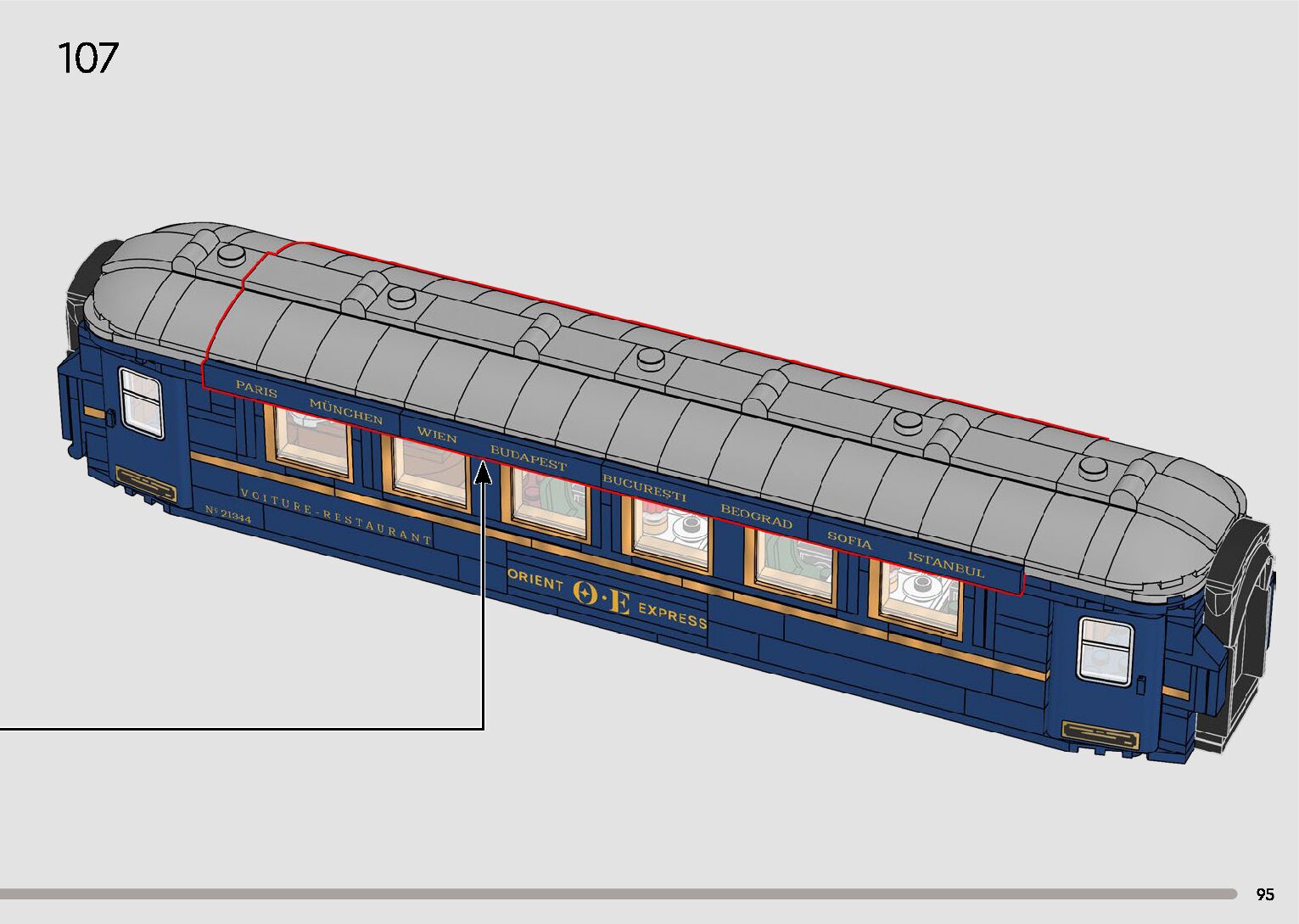
Task: Click the right end door window
Action: pyautogui.click(x=1104, y=650)
